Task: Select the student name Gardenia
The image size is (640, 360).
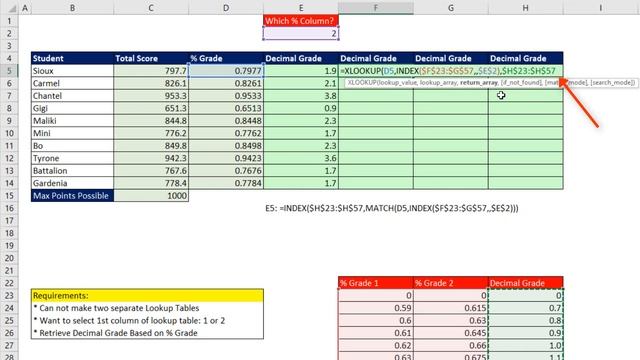Action: point(72,183)
